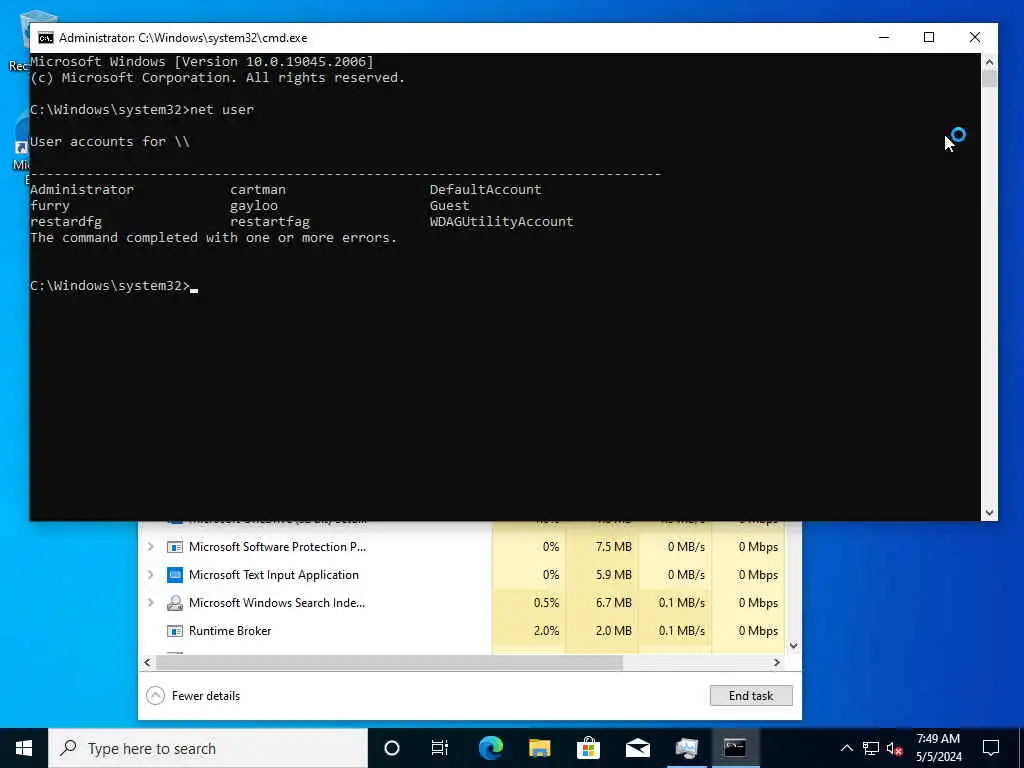The height and width of the screenshot is (768, 1024).
Task: Click the 'Administrator' account name in output
Action: point(82,189)
